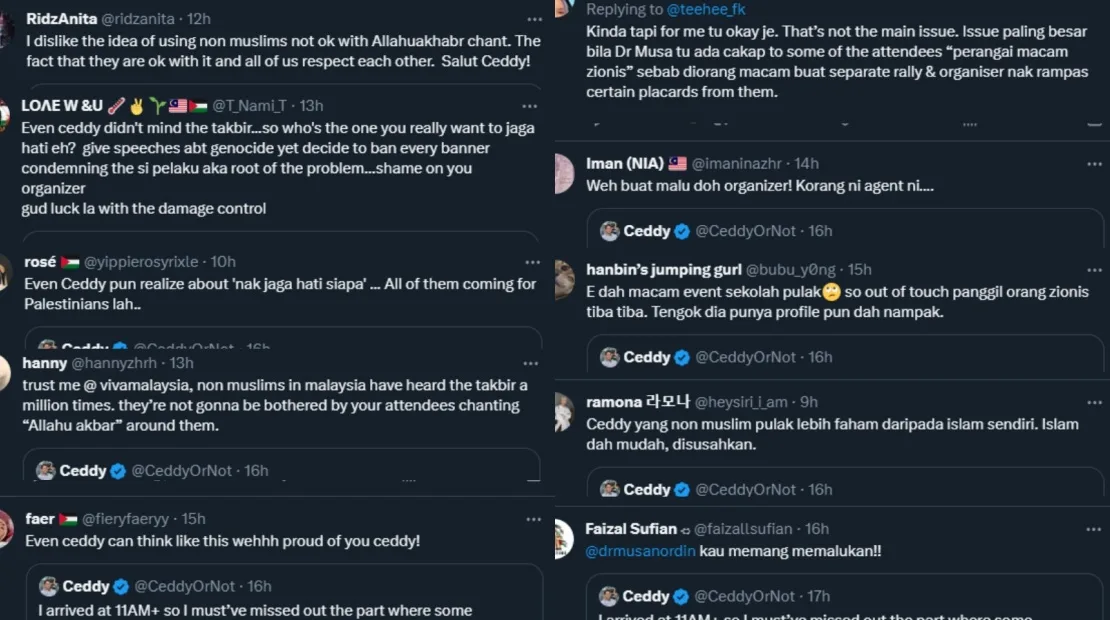1110x620 pixels.
Task: Open the @drmusanordin mention link
Action: pos(638,551)
